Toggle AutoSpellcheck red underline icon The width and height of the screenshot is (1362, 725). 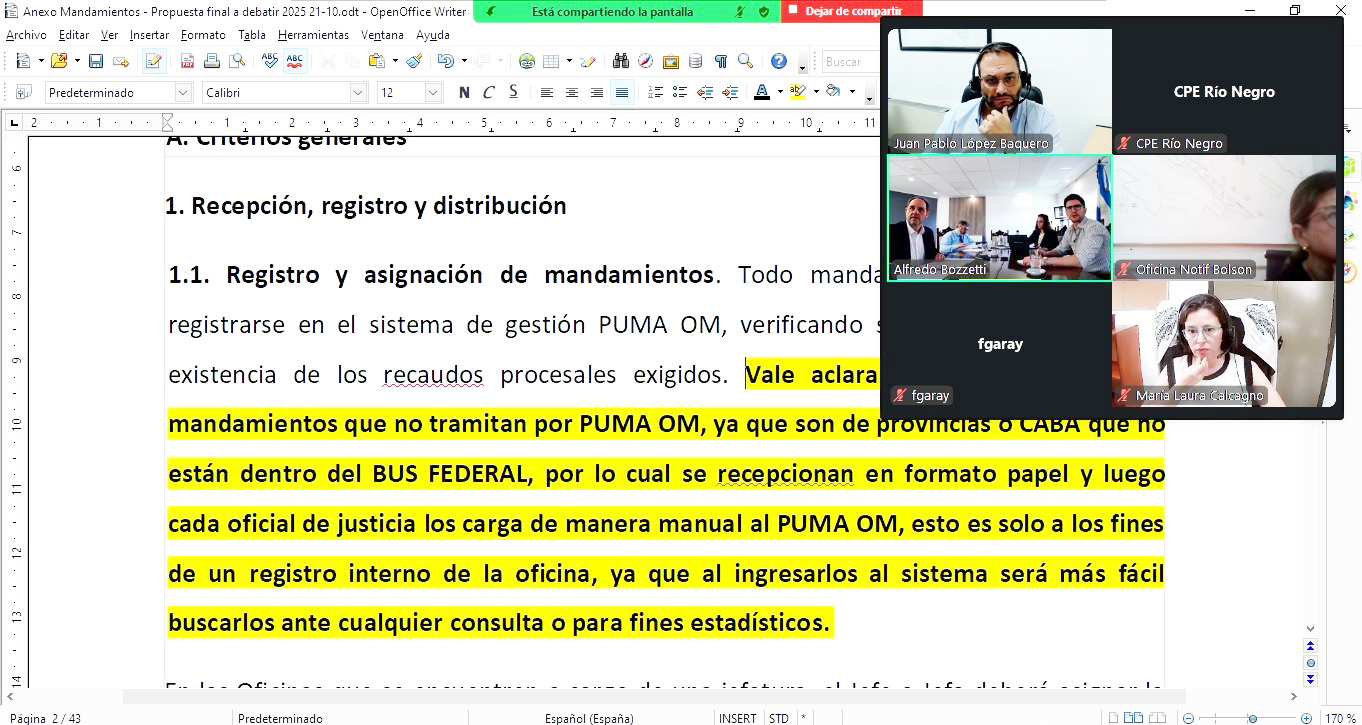point(294,62)
